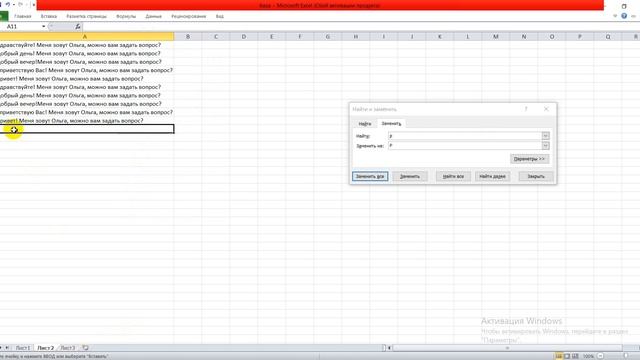
Task: Open the Undo history dropdown arrow
Action: point(13,4)
